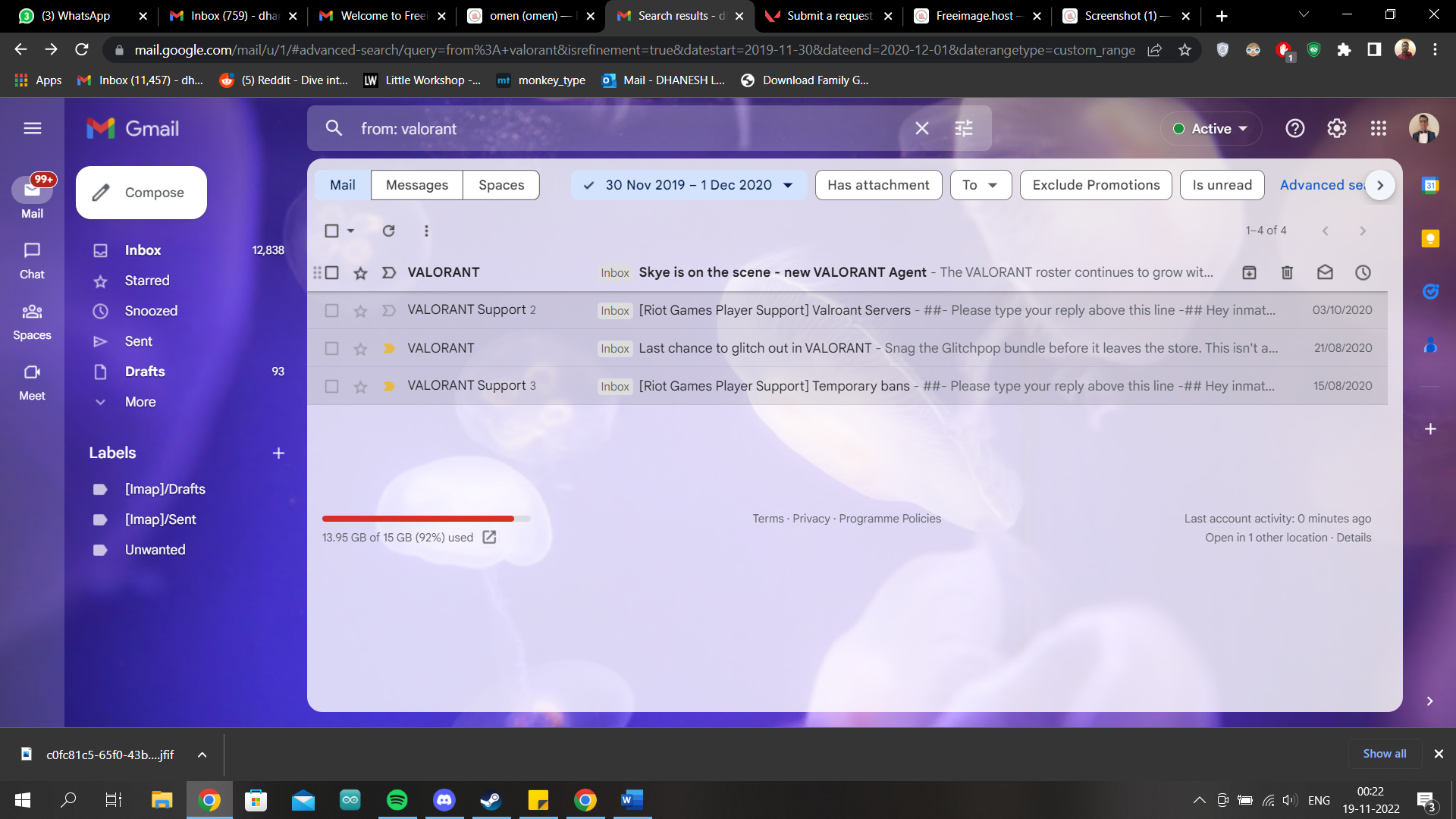This screenshot has width=1456, height=819.
Task: Apply the Has attachment filter
Action: [x=878, y=185]
